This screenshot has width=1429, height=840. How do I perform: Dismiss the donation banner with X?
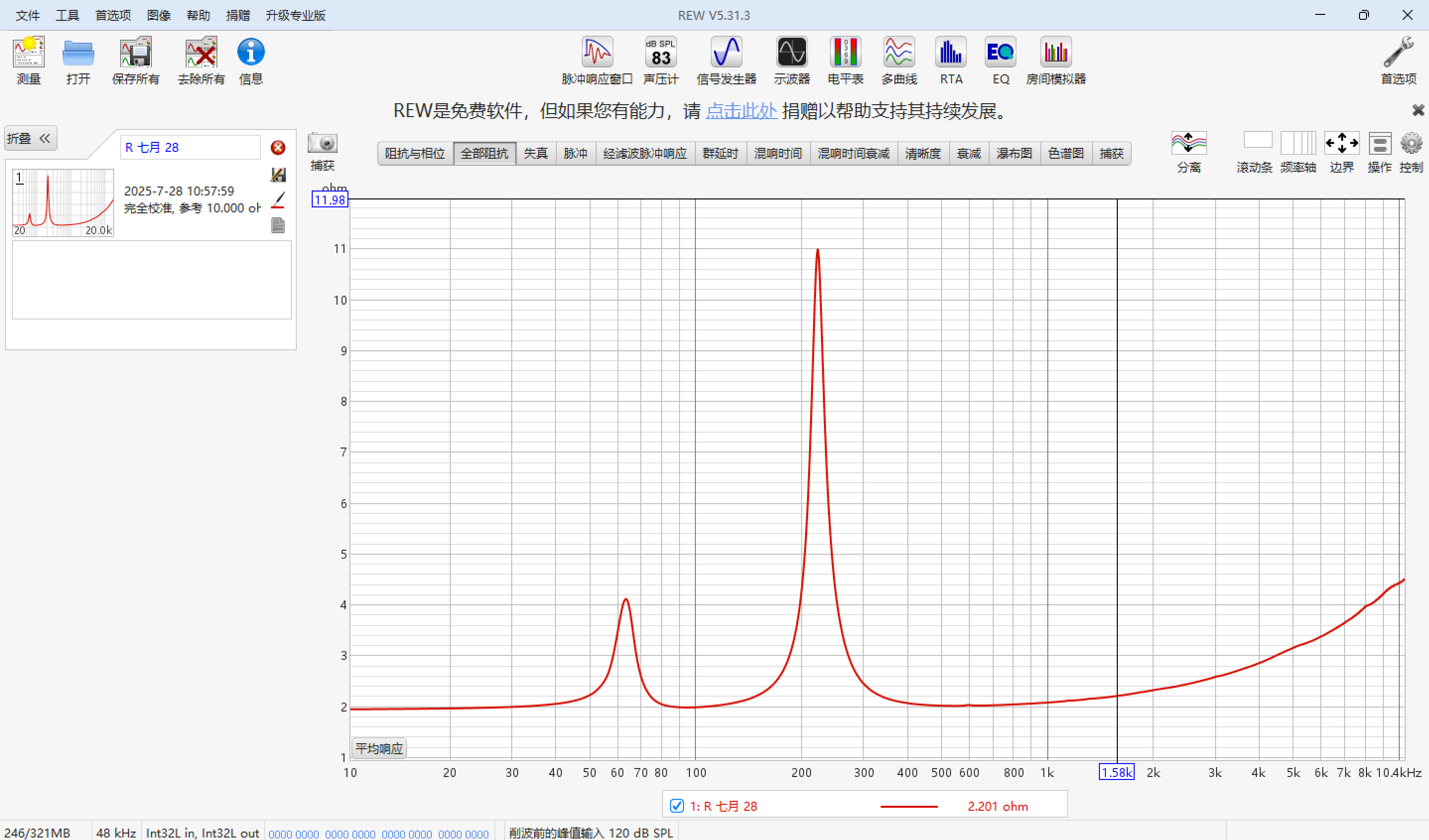click(1418, 110)
